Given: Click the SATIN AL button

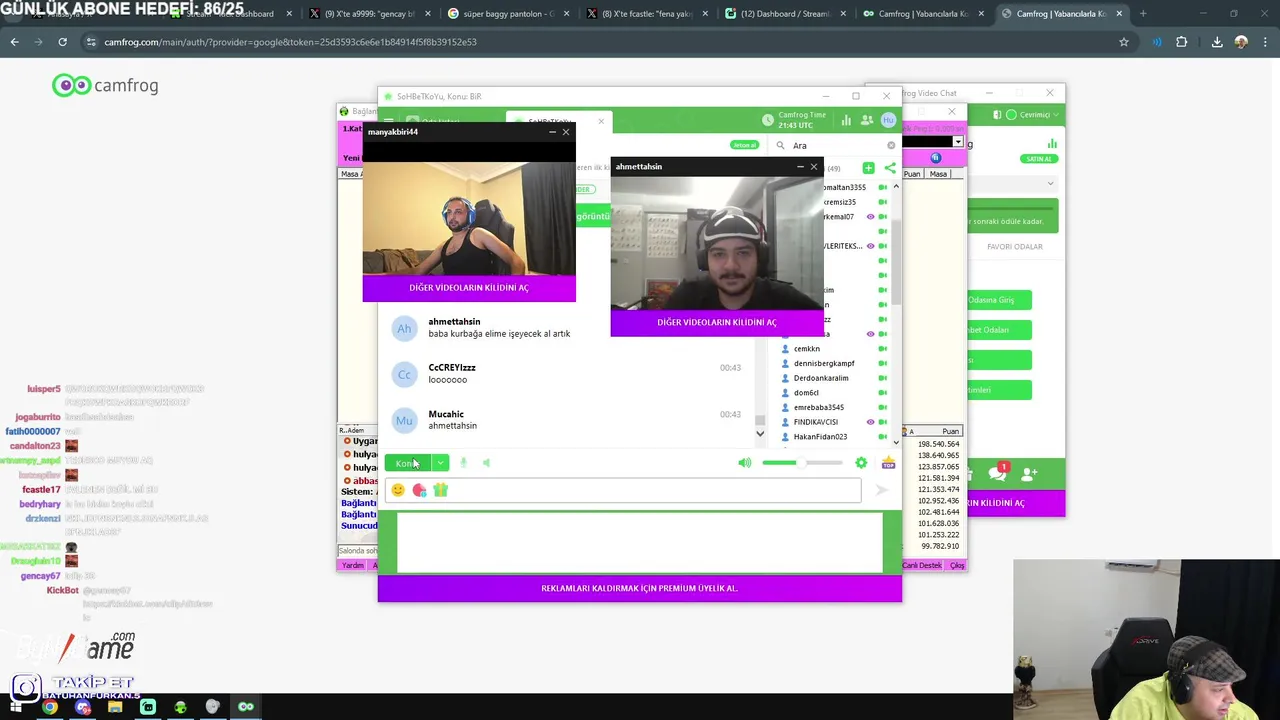Looking at the screenshot, I should pos(1038,159).
